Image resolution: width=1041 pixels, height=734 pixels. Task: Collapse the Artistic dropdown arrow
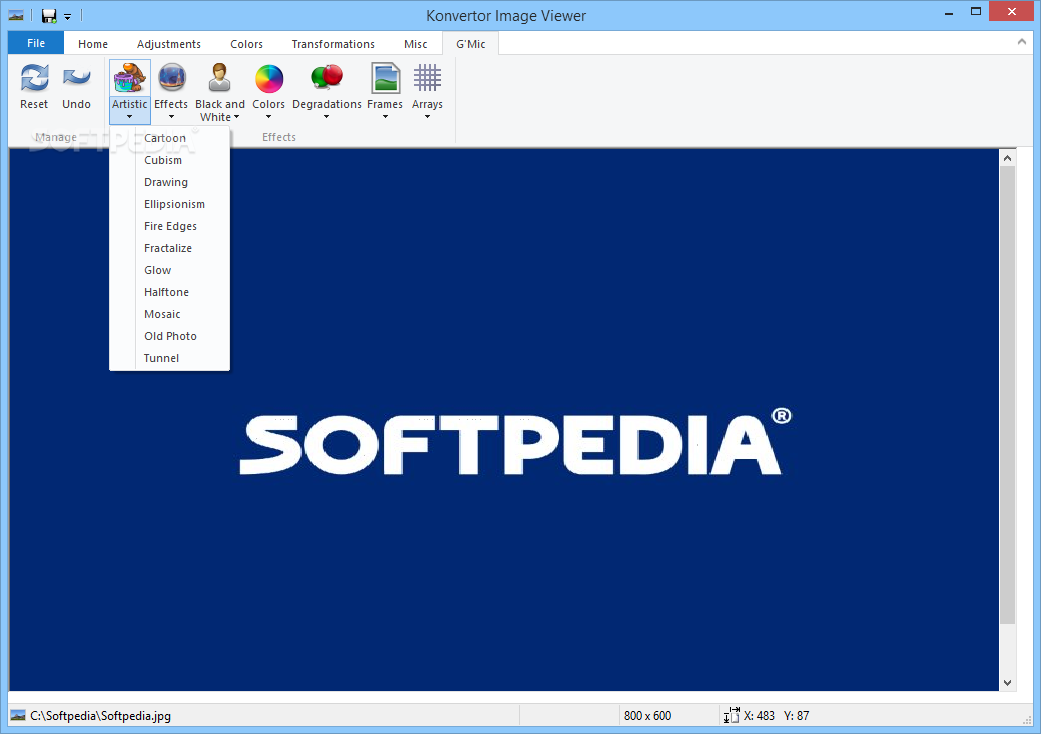(129, 117)
